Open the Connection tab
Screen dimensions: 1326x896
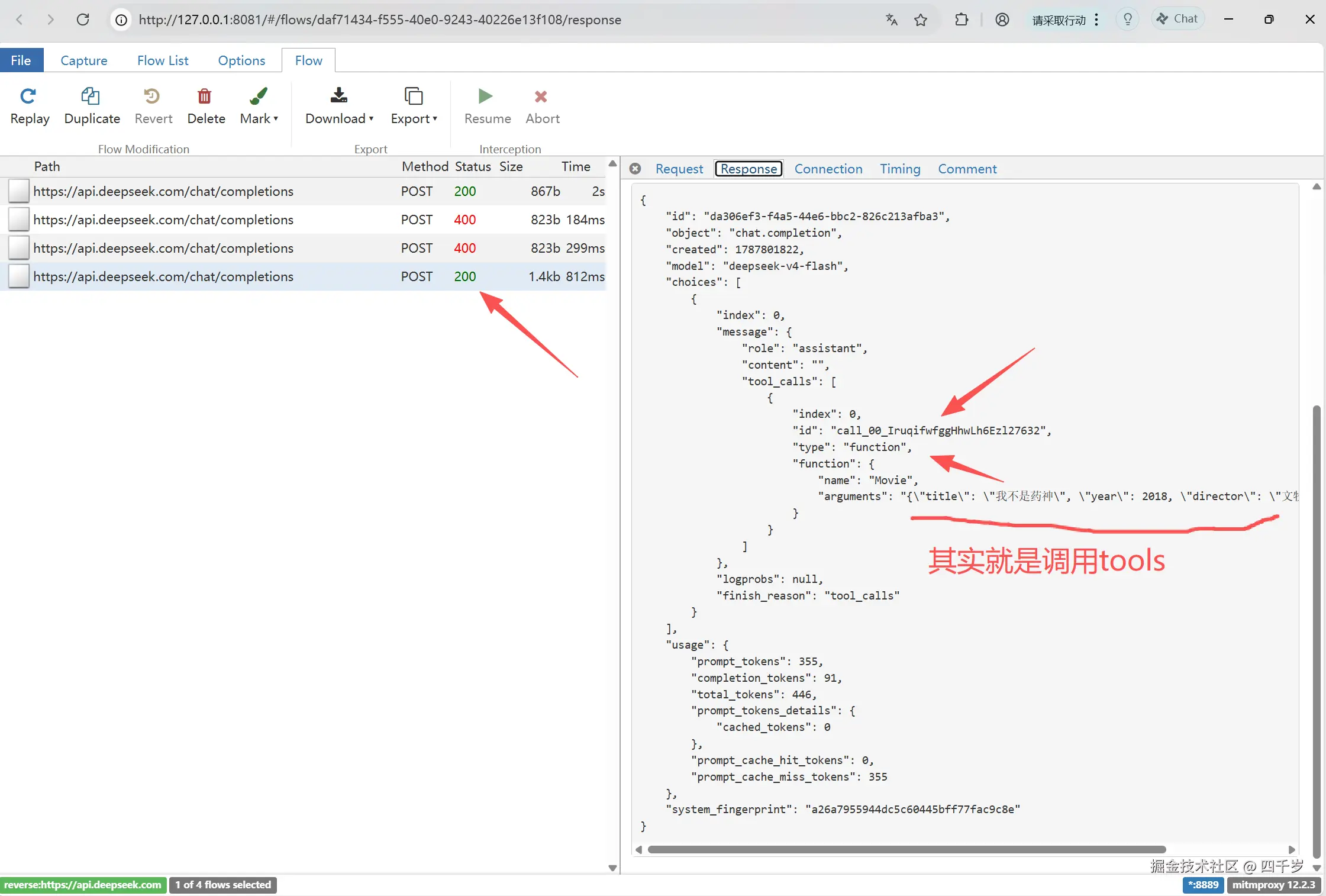click(828, 169)
